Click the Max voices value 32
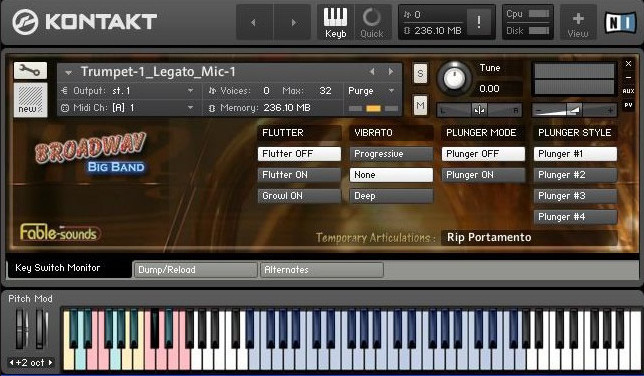 (x=325, y=91)
